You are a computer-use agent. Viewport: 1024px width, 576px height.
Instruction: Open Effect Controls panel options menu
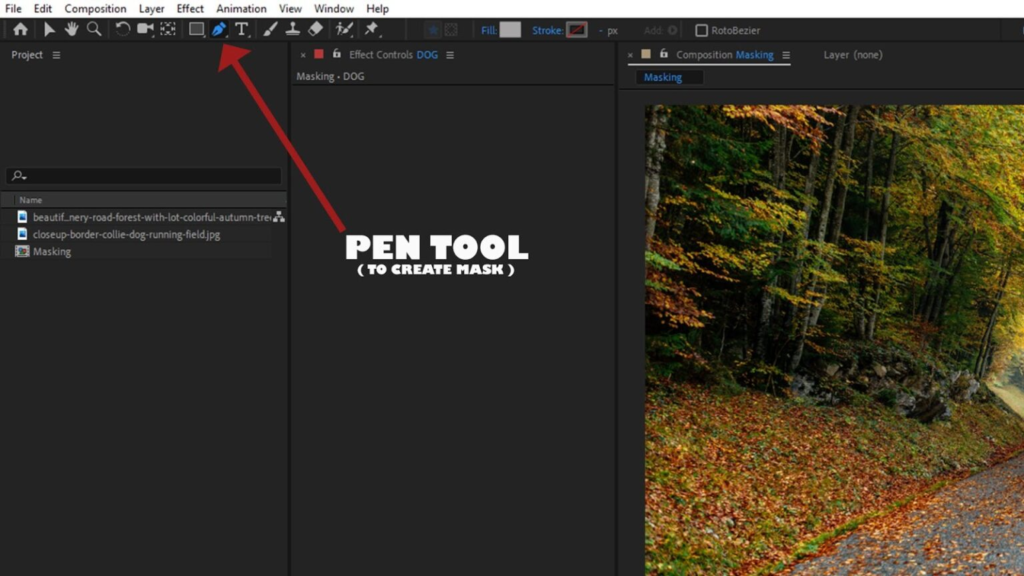450,55
